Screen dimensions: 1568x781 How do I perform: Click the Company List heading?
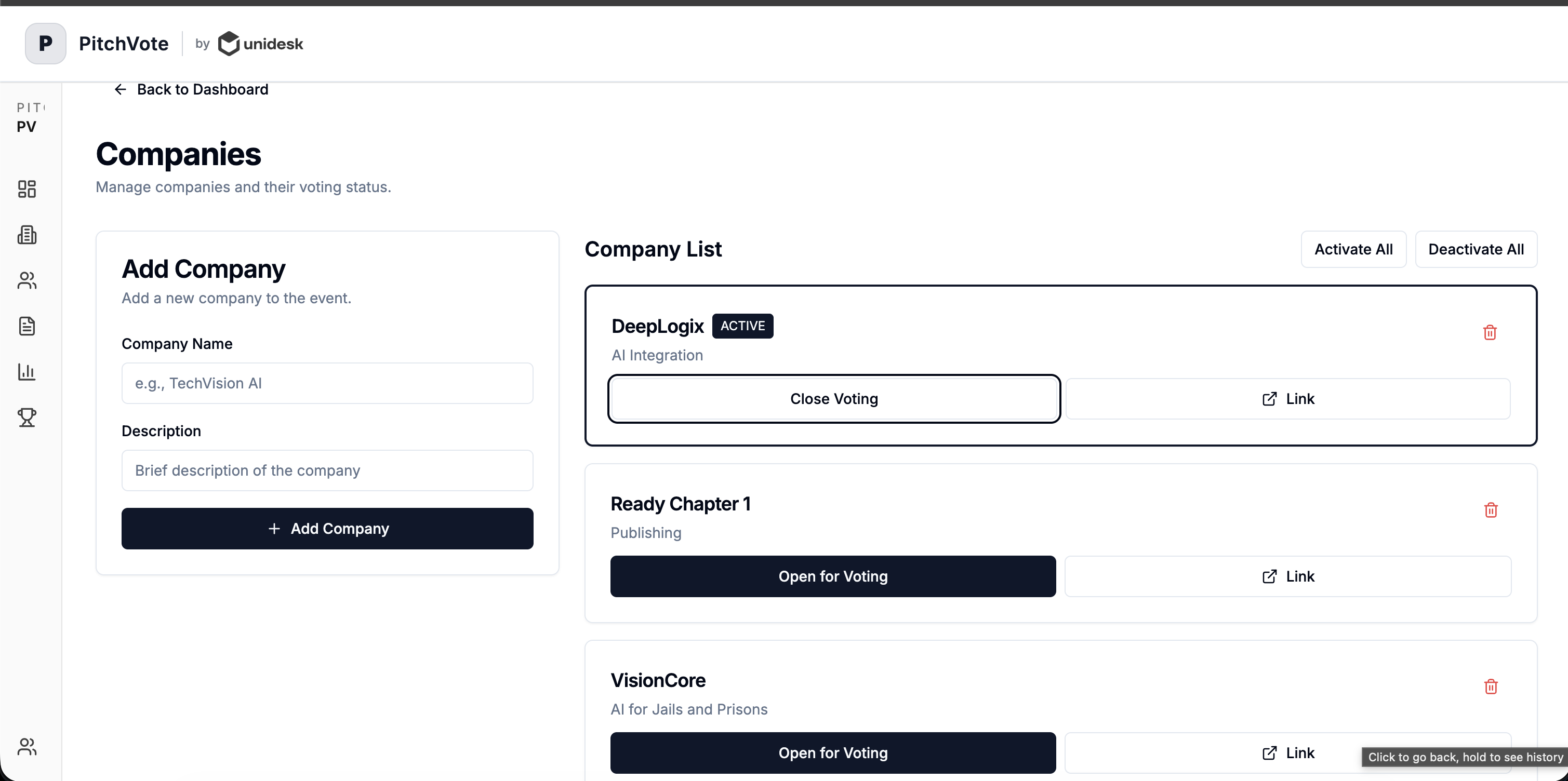coord(653,249)
